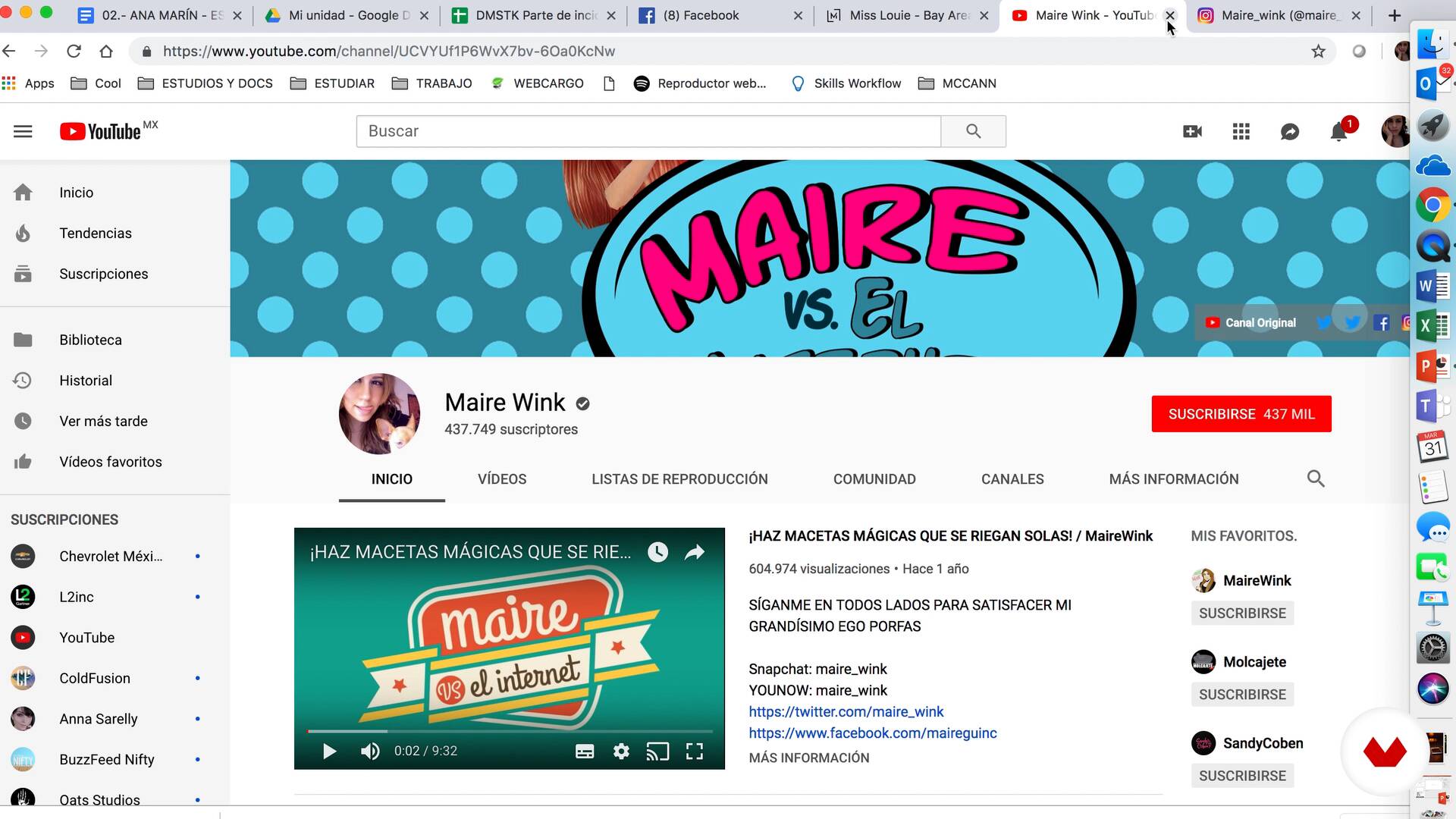Screen dimensions: 1456x819
Task: Cast the video to a device
Action: (x=657, y=751)
